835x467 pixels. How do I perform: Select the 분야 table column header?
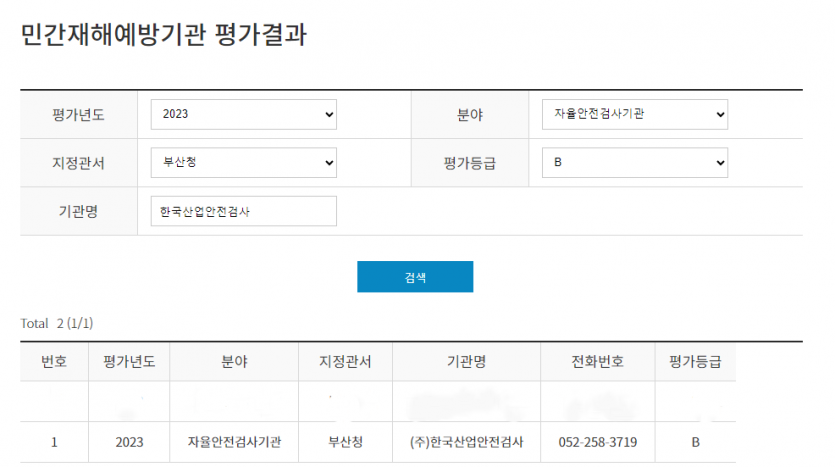coord(234,362)
